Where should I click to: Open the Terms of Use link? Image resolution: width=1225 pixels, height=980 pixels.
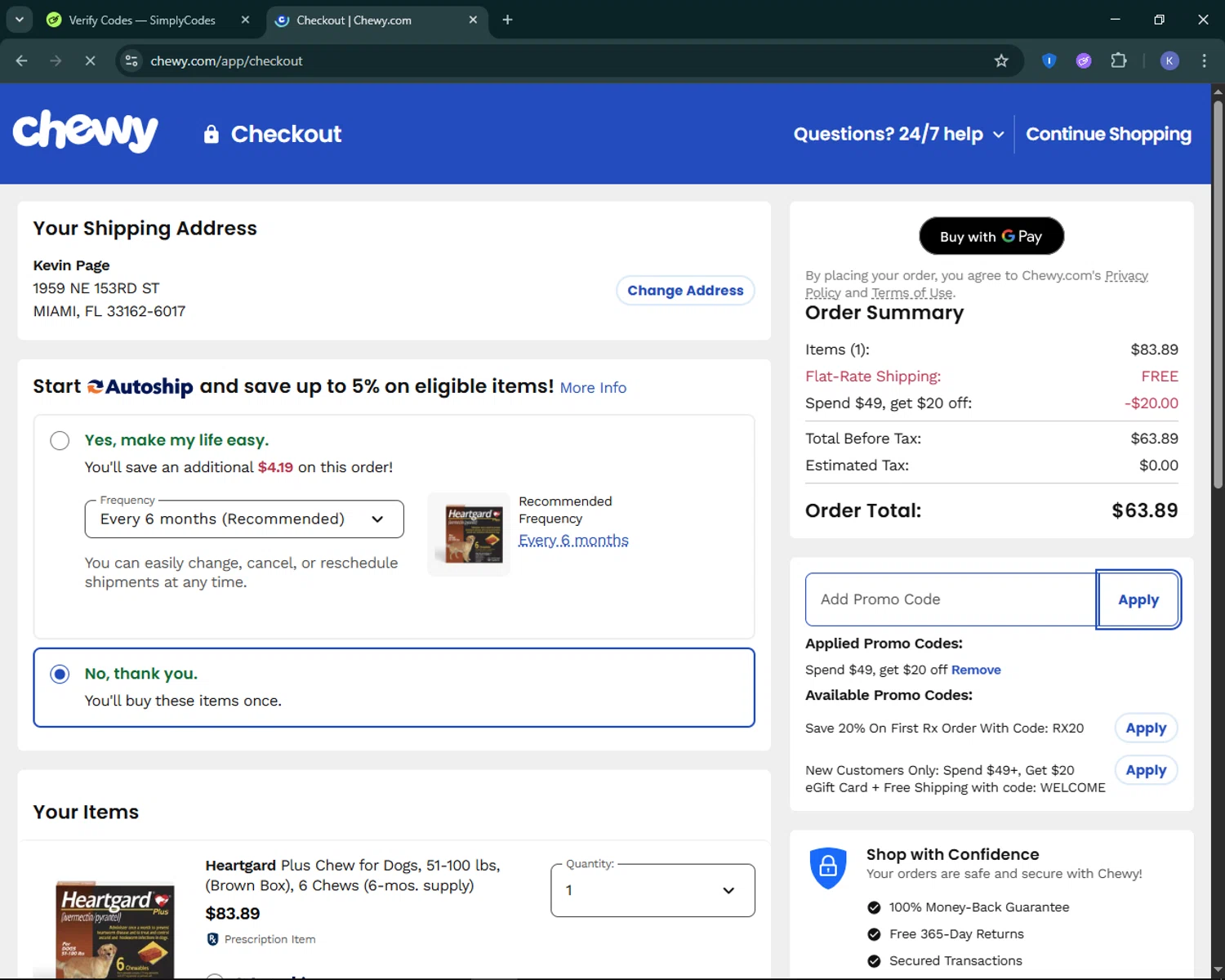pyautogui.click(x=912, y=293)
